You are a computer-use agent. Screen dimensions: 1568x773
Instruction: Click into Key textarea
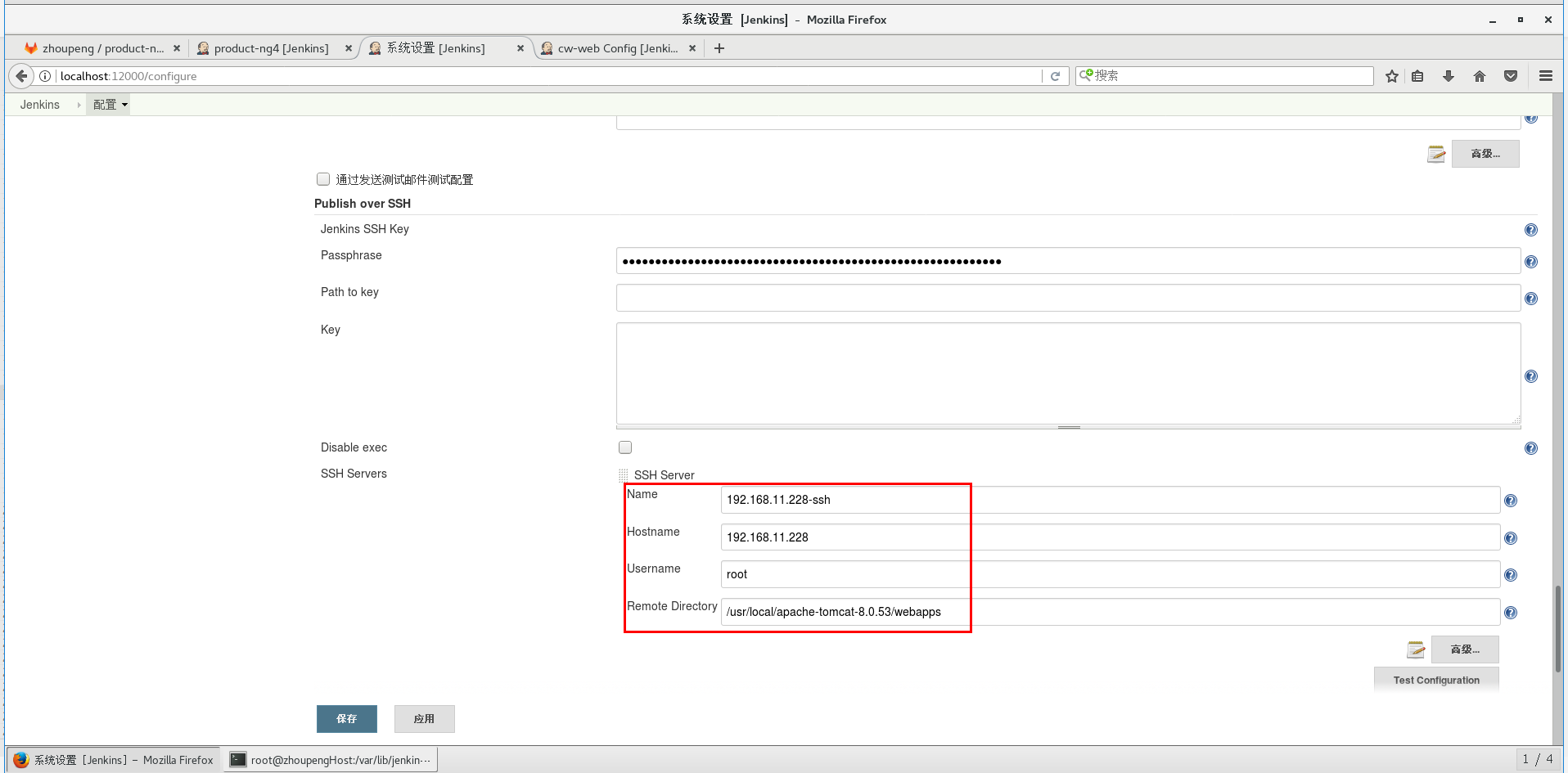tap(1068, 373)
